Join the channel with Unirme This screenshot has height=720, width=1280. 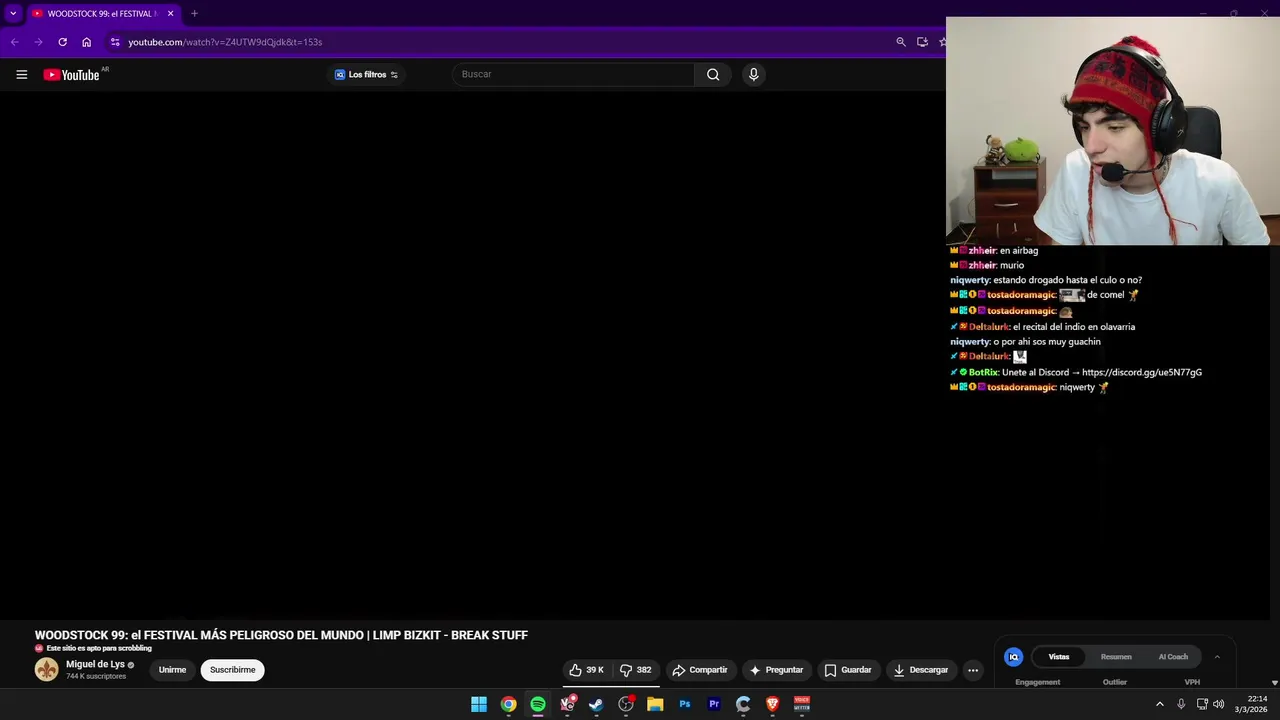(172, 670)
